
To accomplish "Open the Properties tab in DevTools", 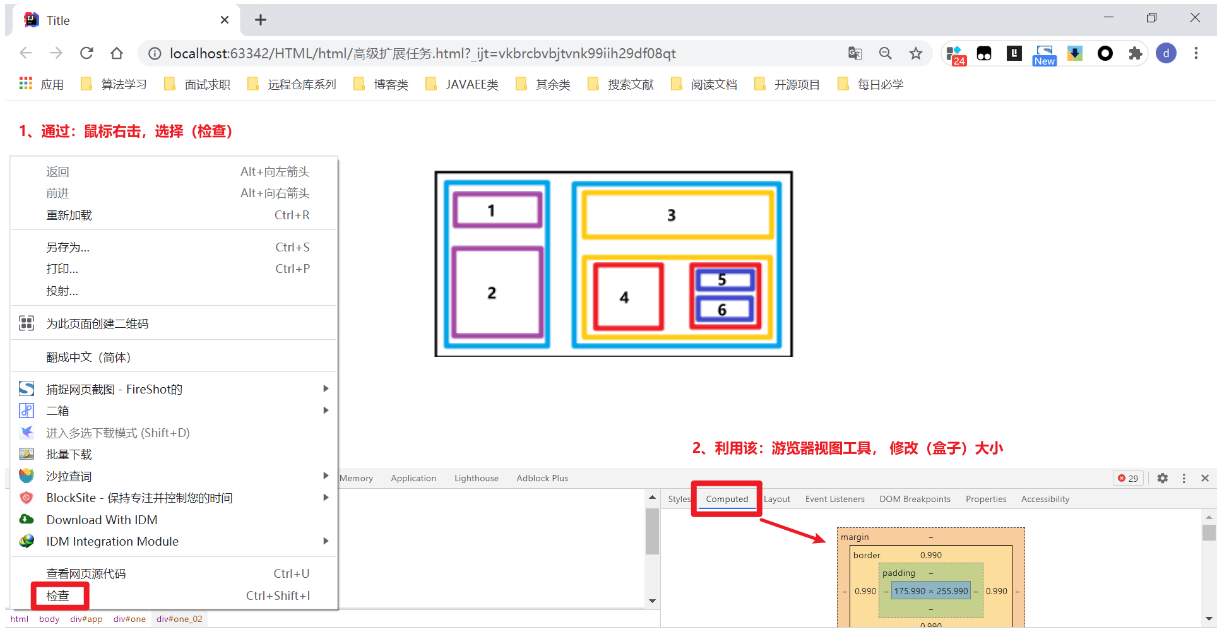I will coord(986,499).
